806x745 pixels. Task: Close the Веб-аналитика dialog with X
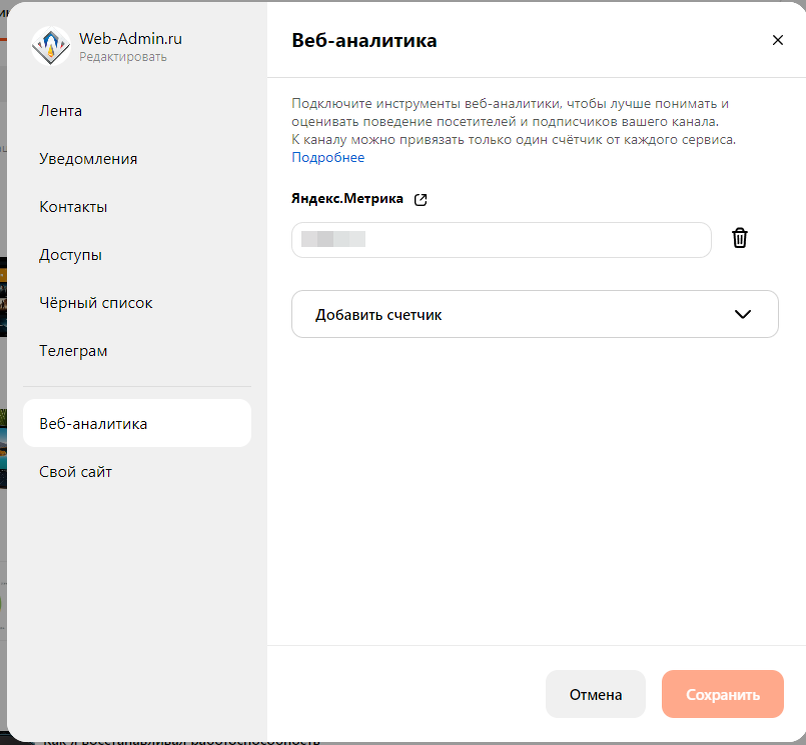[x=777, y=40]
